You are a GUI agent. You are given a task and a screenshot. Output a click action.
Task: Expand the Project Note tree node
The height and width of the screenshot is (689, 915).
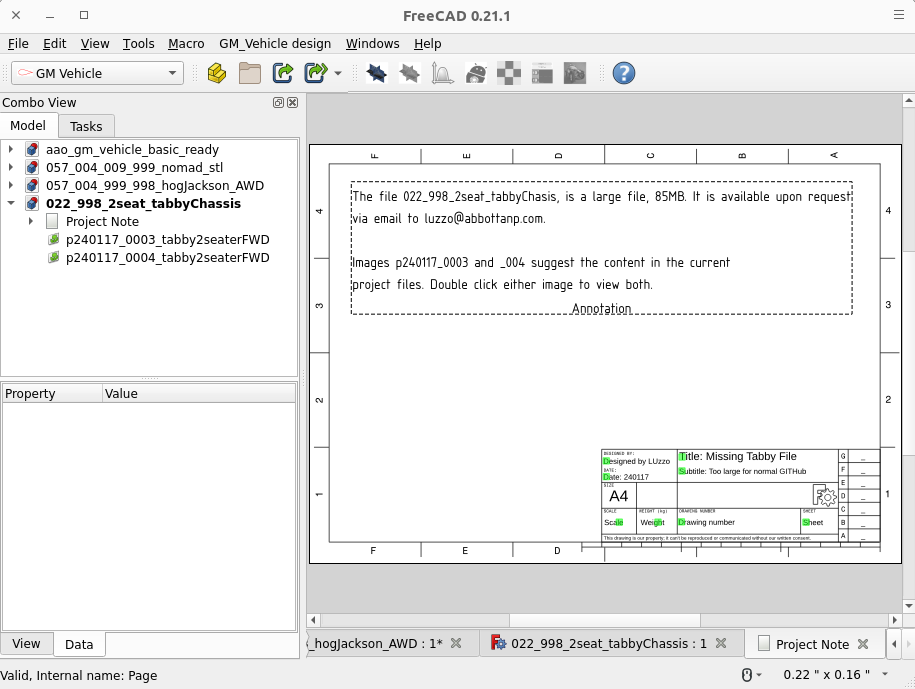pyautogui.click(x=31, y=221)
